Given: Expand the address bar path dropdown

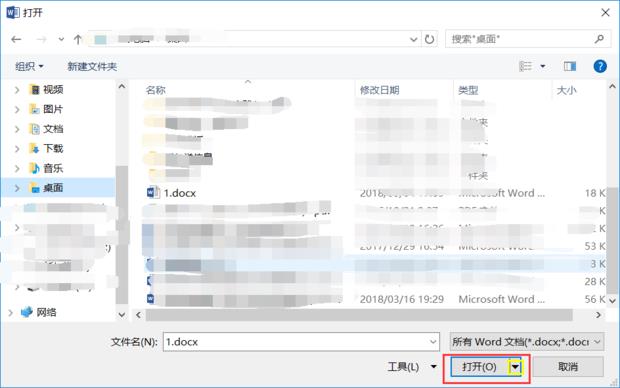Looking at the screenshot, I should tap(413, 39).
